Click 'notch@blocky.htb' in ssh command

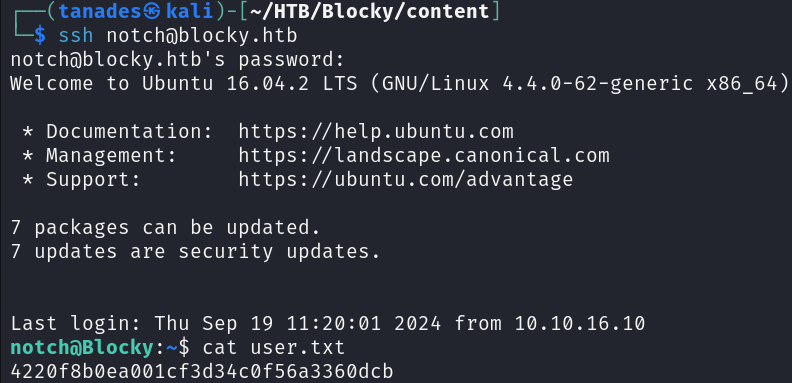coord(202,36)
